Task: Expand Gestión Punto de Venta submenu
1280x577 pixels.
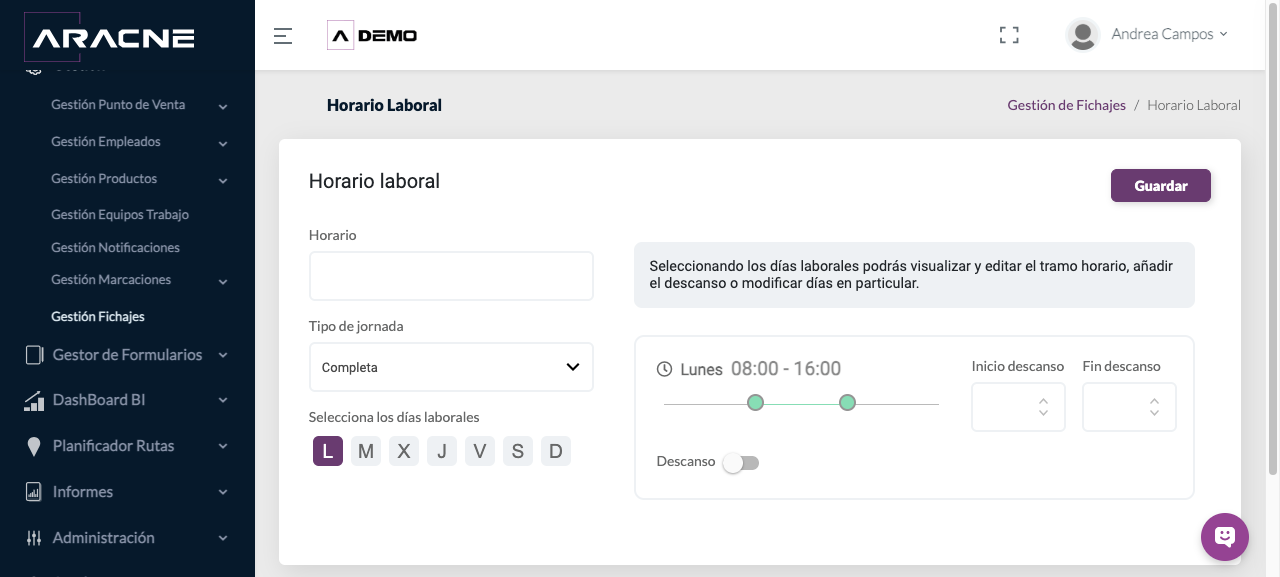Action: pos(223,106)
